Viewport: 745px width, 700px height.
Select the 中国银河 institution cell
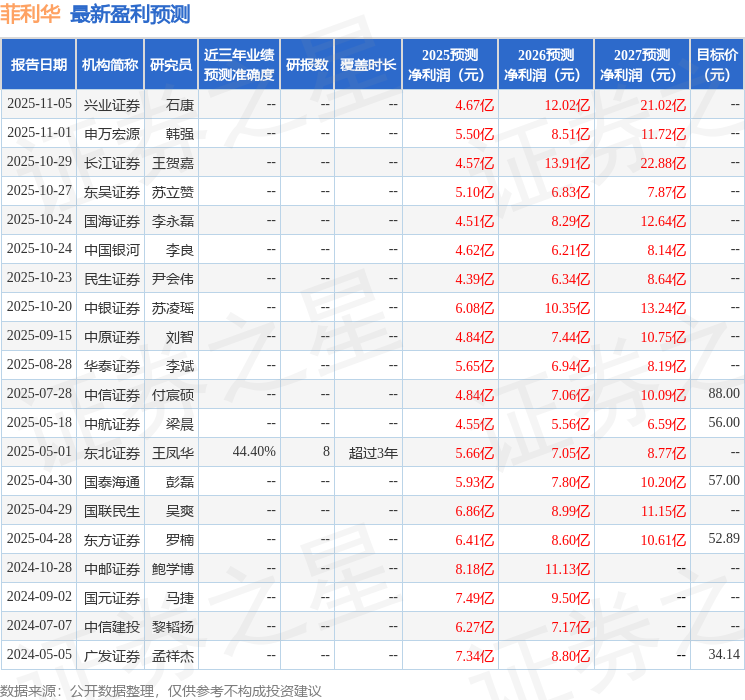(112, 249)
